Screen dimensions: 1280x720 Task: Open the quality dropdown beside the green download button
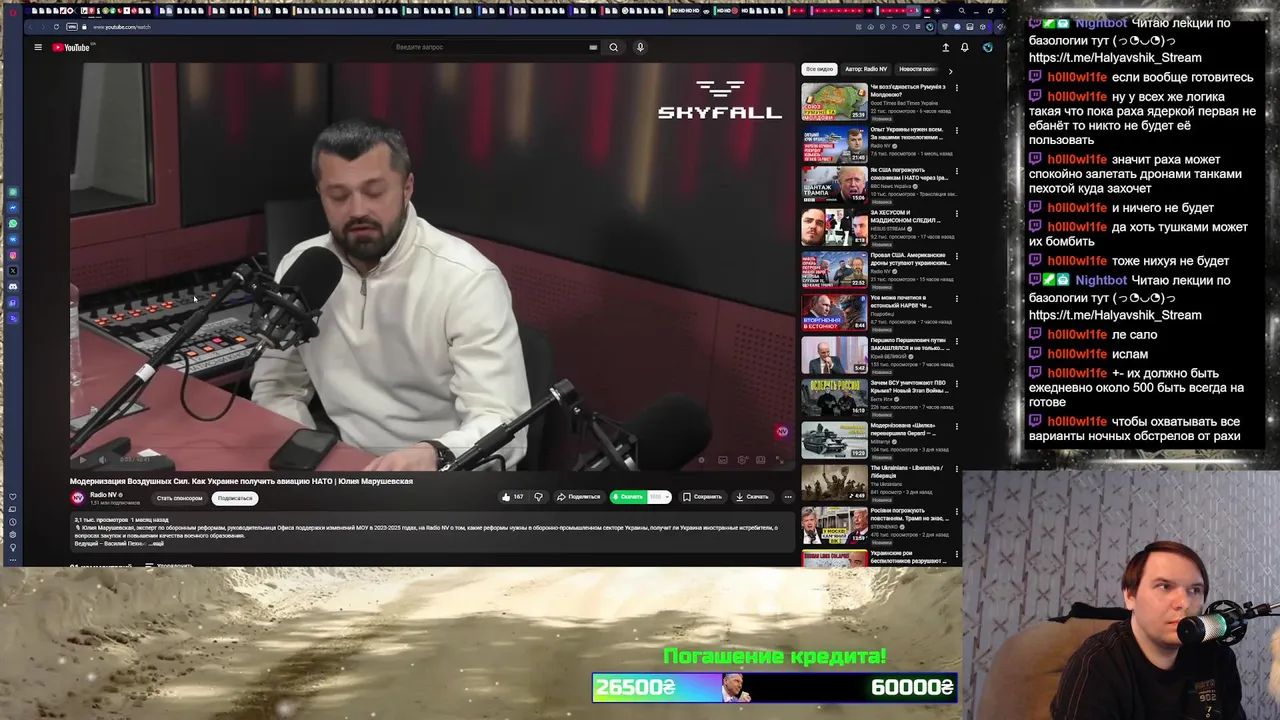tap(659, 497)
